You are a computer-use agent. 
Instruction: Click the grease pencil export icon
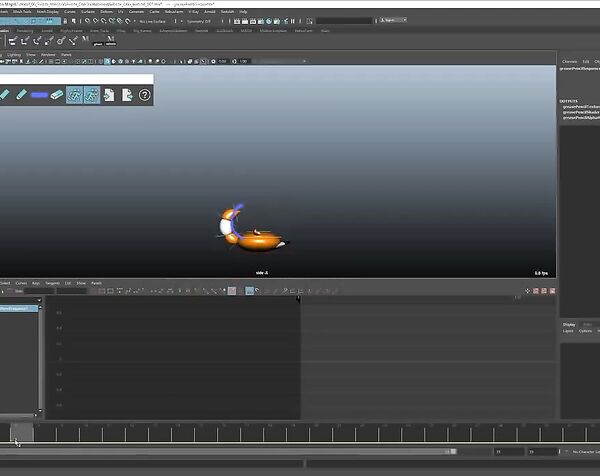127,95
